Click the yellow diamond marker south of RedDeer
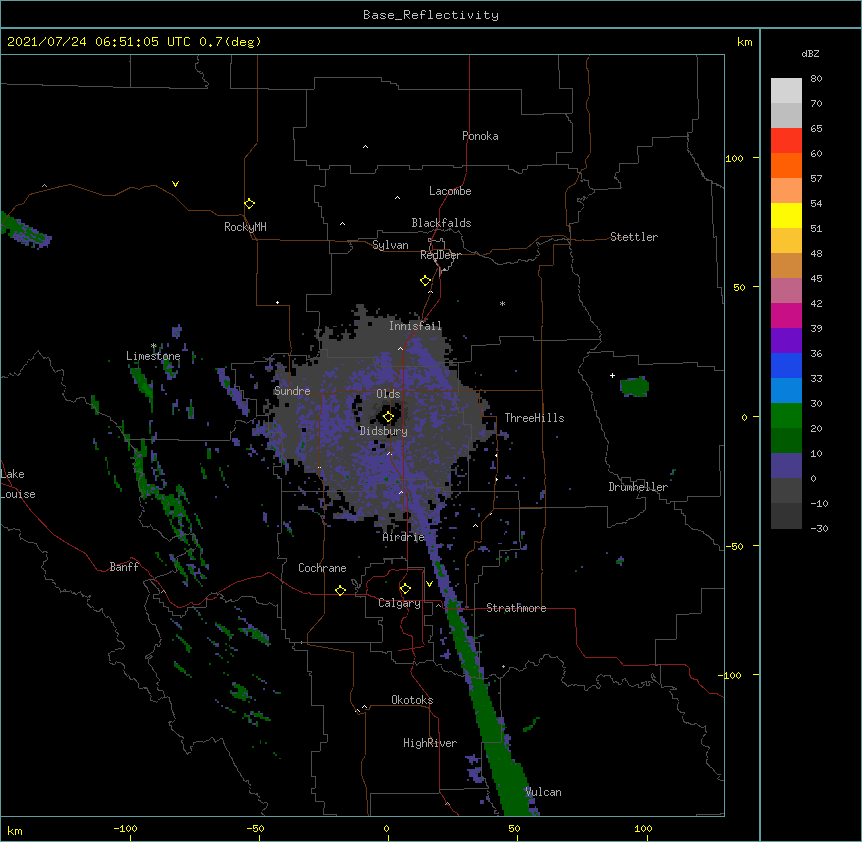This screenshot has height=842, width=862. [425, 281]
